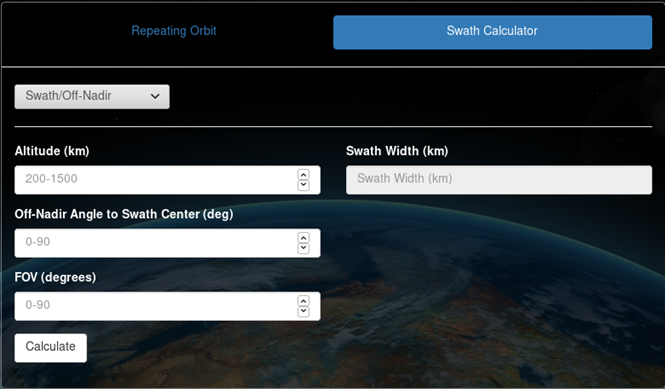Lower FOV using the down stepper
Viewport: 665px width, 389px height.
(x=303, y=312)
